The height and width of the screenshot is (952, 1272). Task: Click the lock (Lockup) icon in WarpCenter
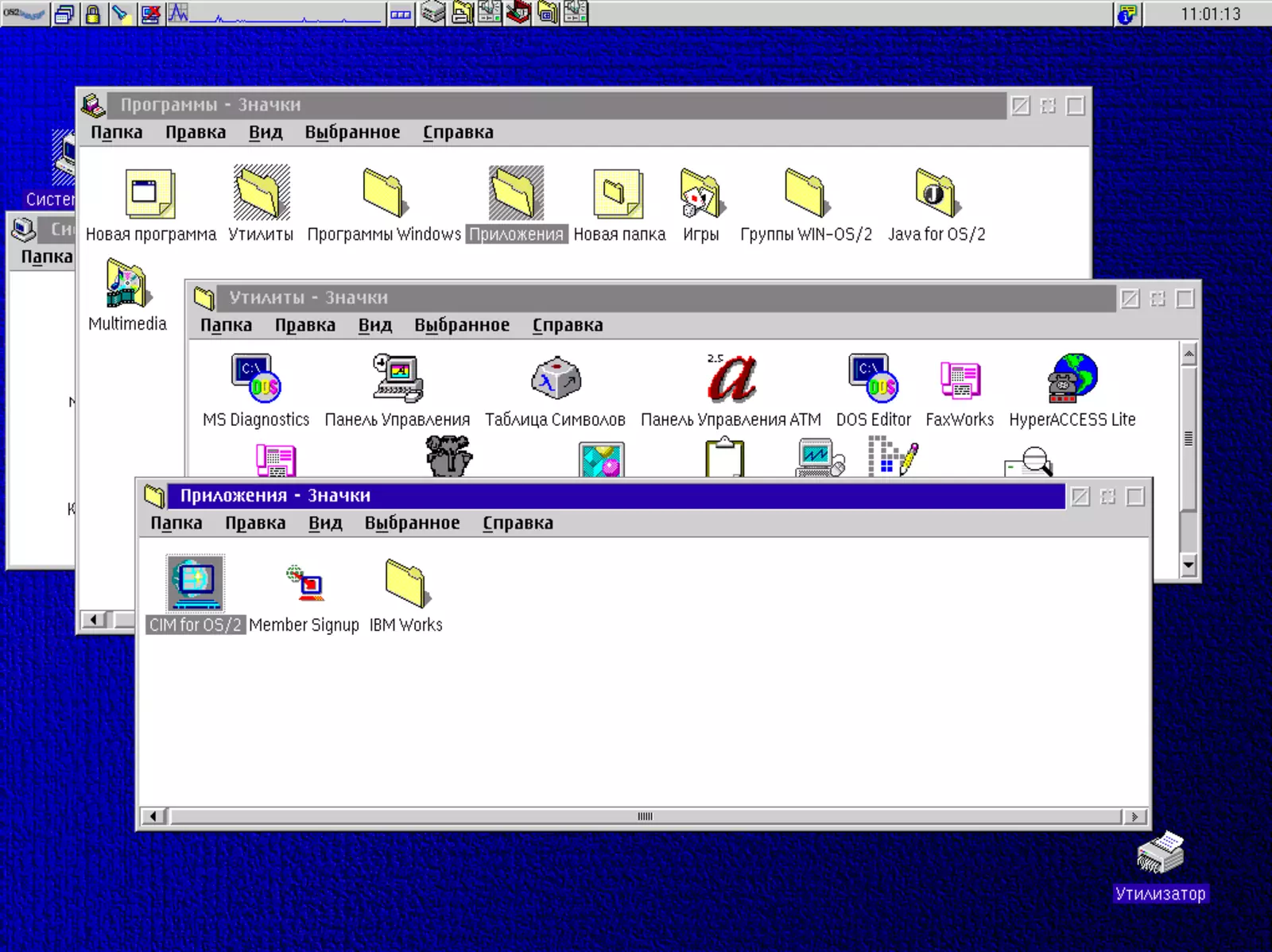coord(93,14)
